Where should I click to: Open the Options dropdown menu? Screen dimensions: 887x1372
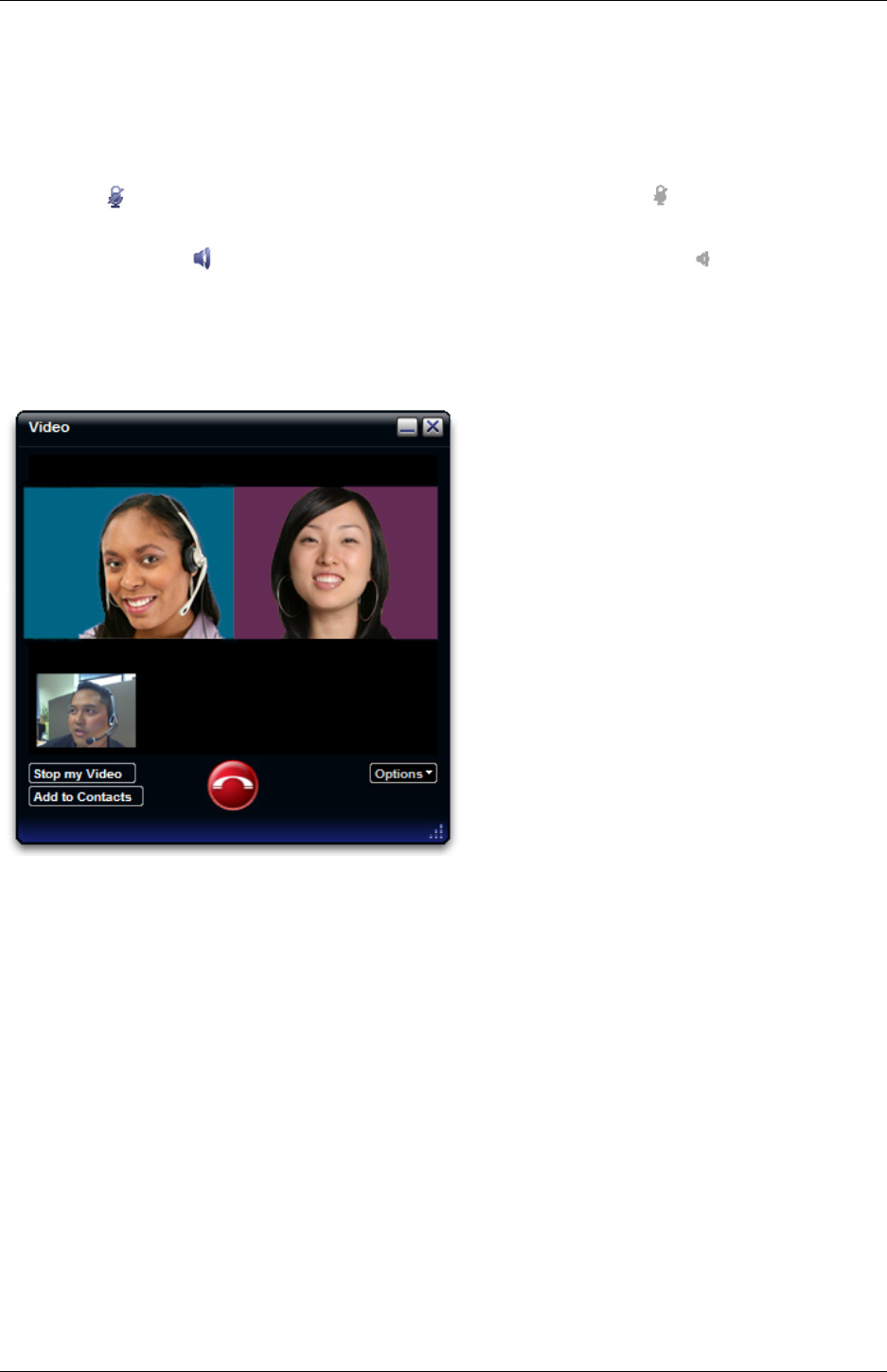click(403, 774)
